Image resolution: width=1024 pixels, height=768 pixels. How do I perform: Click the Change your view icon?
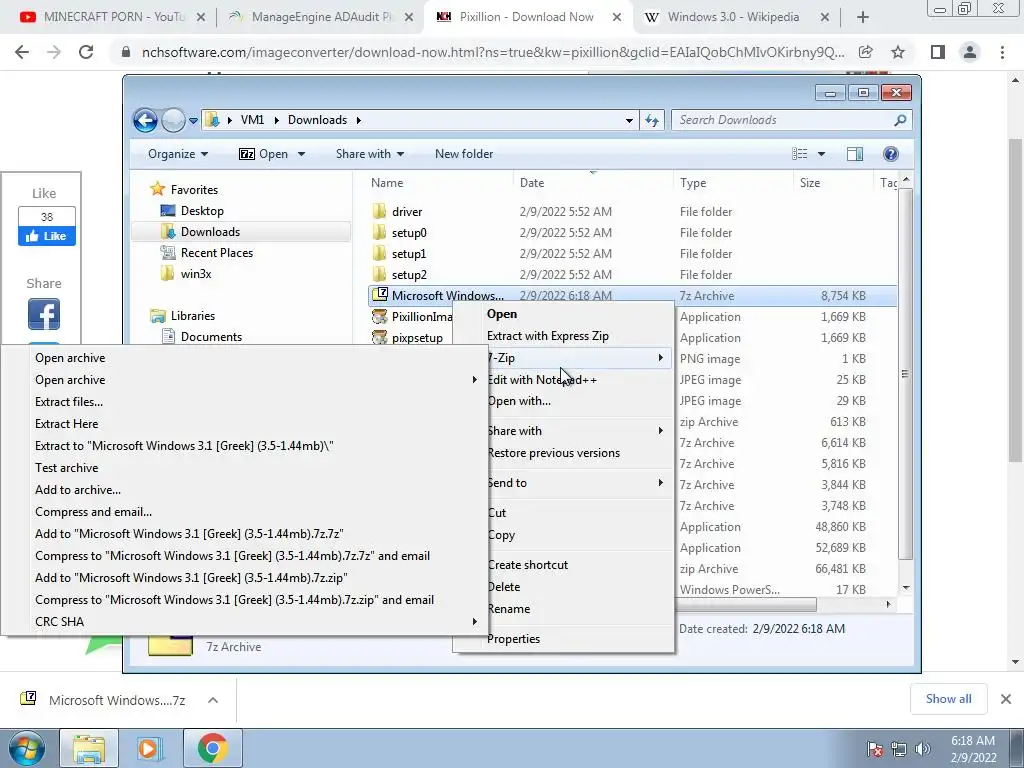[x=800, y=153]
